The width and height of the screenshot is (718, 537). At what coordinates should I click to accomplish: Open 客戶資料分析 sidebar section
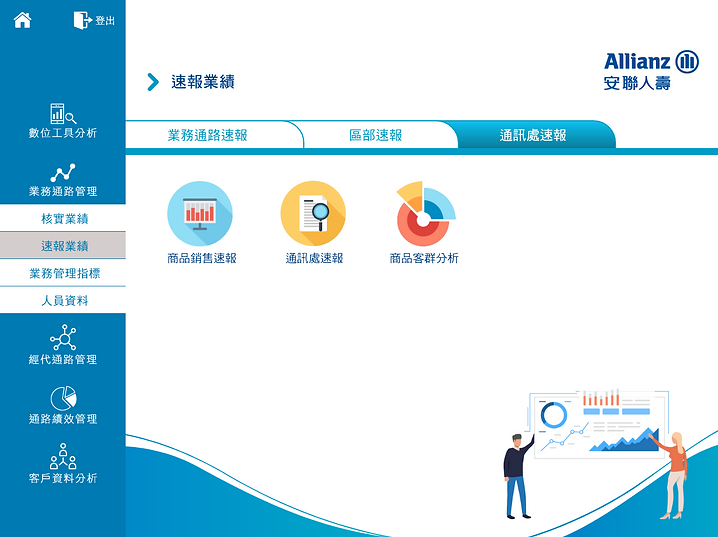63,463
